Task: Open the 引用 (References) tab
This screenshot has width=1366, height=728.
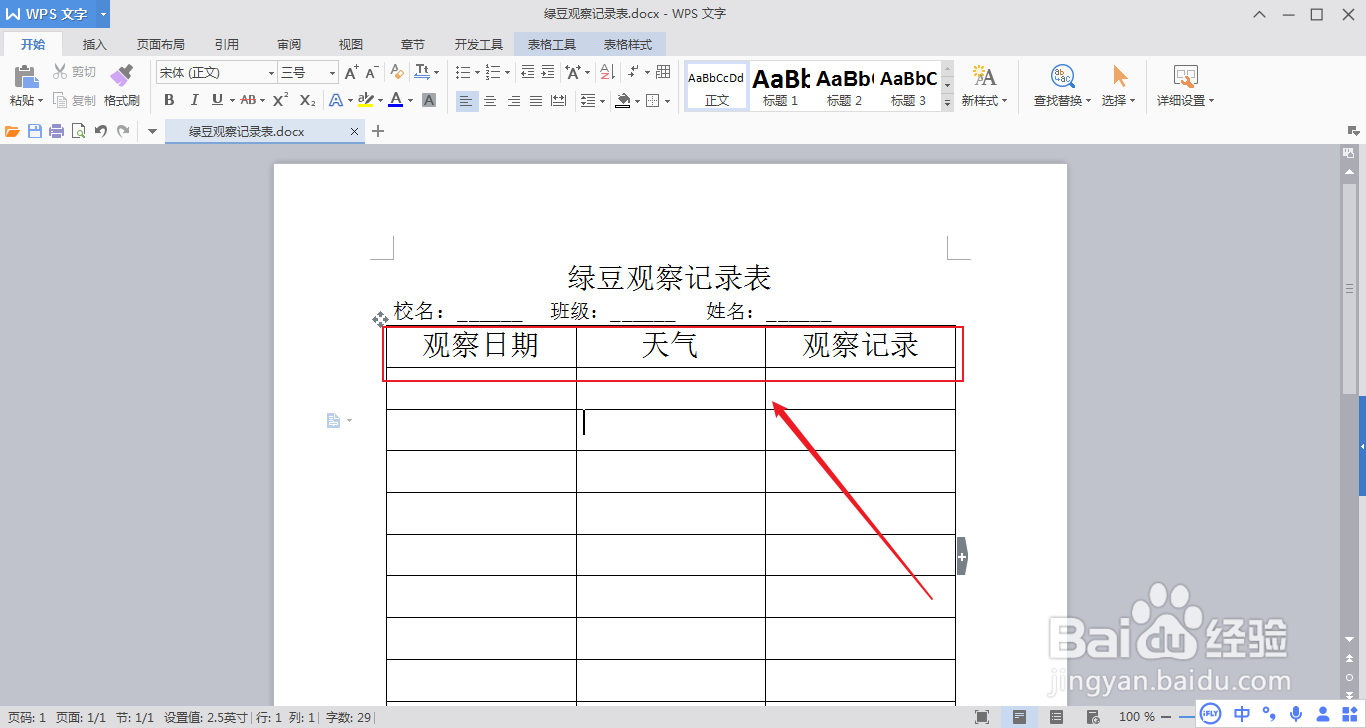Action: pos(227,44)
